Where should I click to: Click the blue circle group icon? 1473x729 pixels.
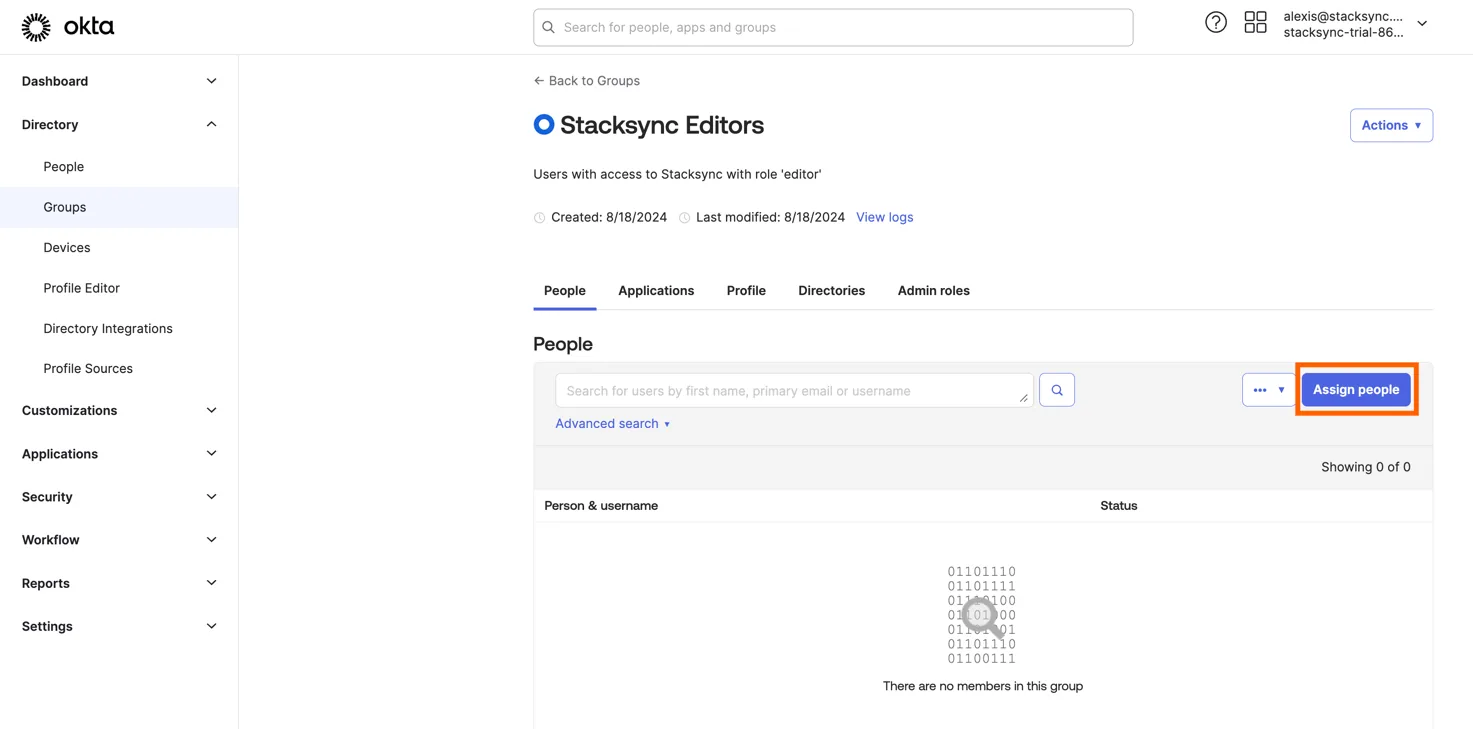543,125
